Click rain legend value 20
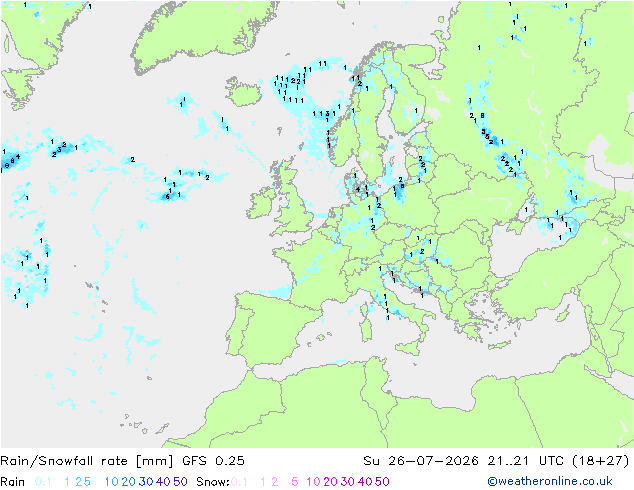The image size is (634, 490). (128, 482)
